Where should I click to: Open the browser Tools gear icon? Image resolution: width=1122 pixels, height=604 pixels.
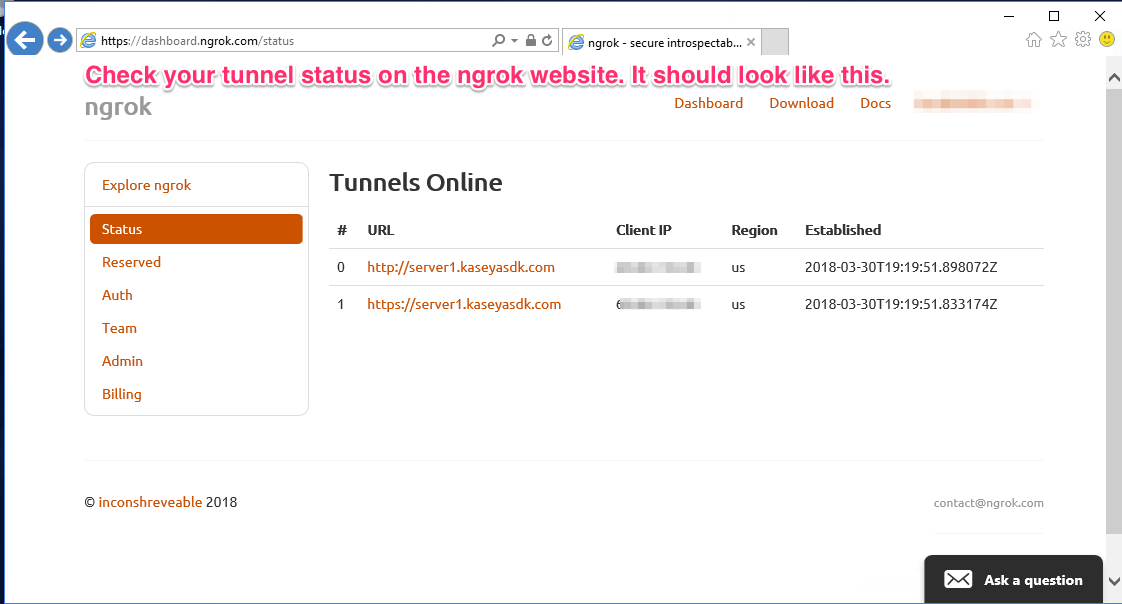tap(1083, 39)
